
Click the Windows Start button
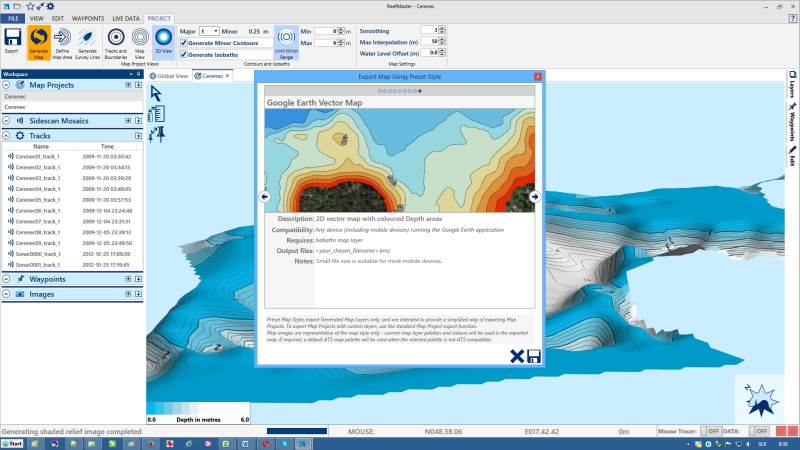tap(14, 442)
